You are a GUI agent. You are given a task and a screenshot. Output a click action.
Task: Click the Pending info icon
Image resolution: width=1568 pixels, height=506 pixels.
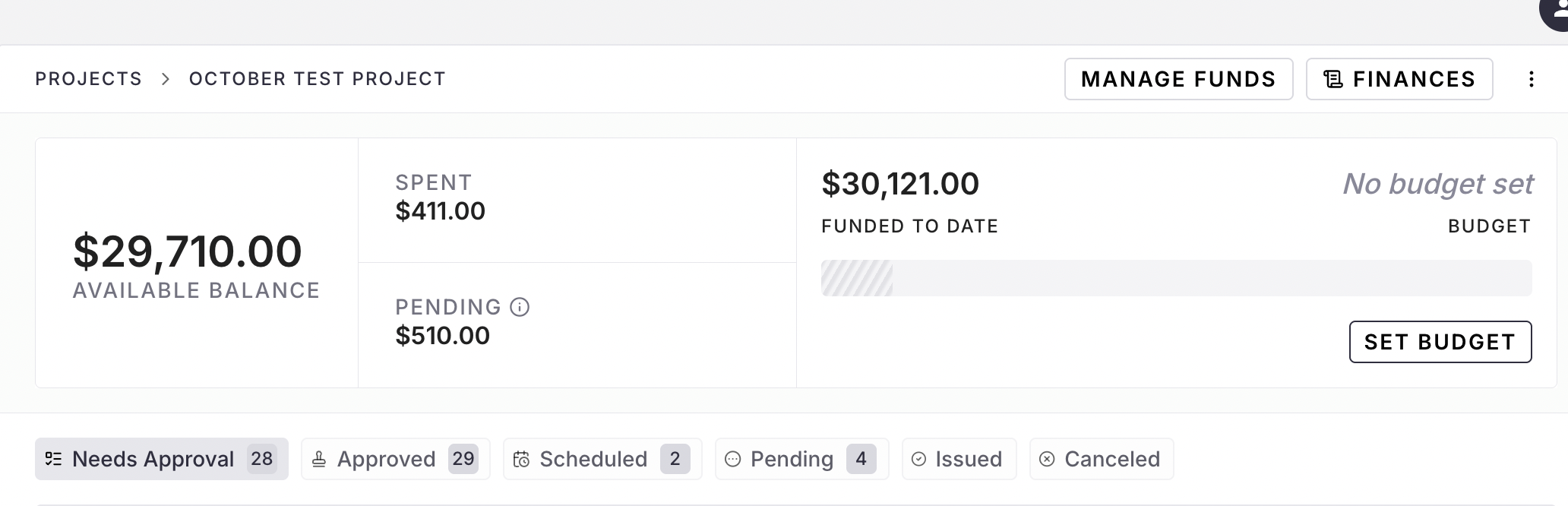[520, 307]
